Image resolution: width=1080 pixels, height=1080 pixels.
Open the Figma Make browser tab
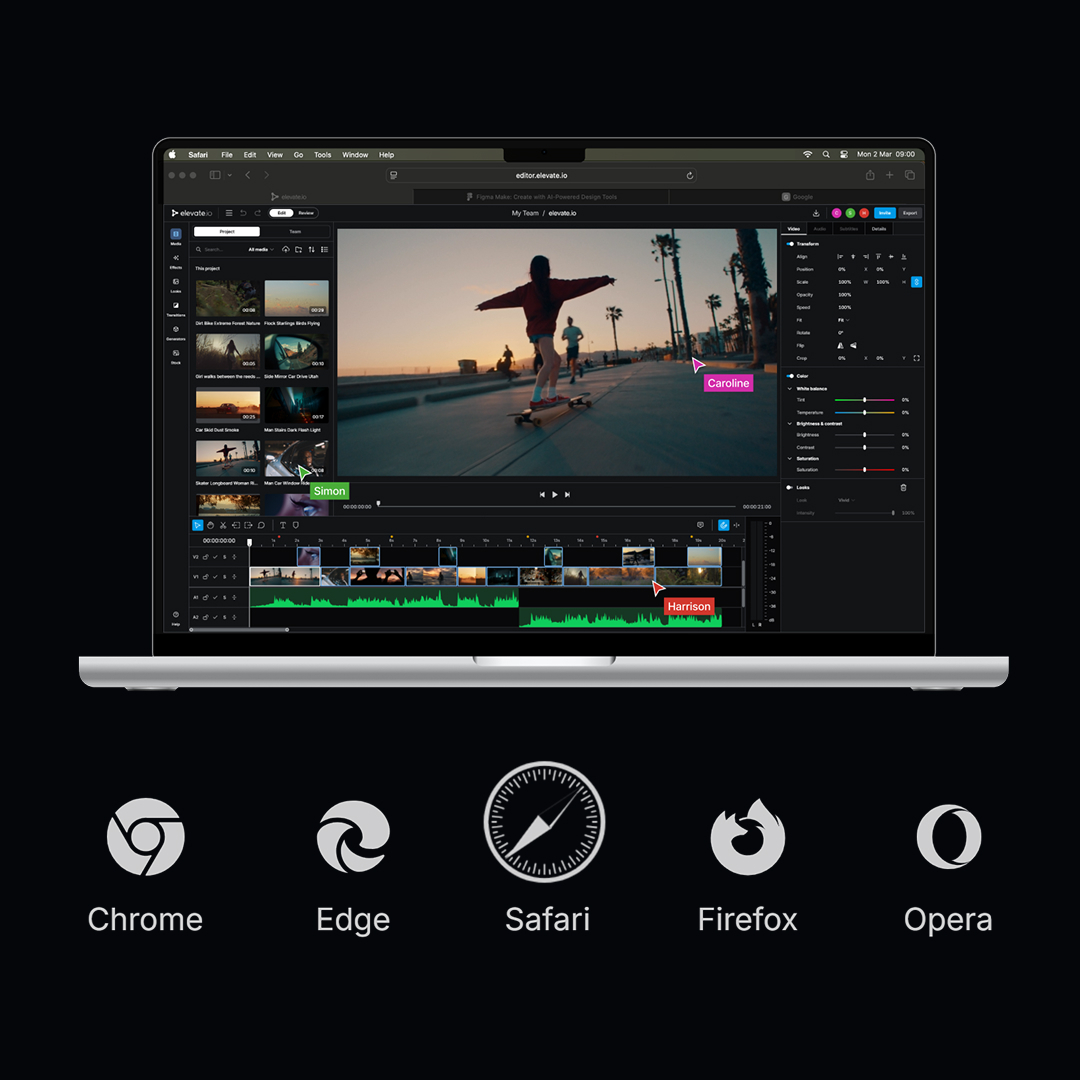pos(541,196)
